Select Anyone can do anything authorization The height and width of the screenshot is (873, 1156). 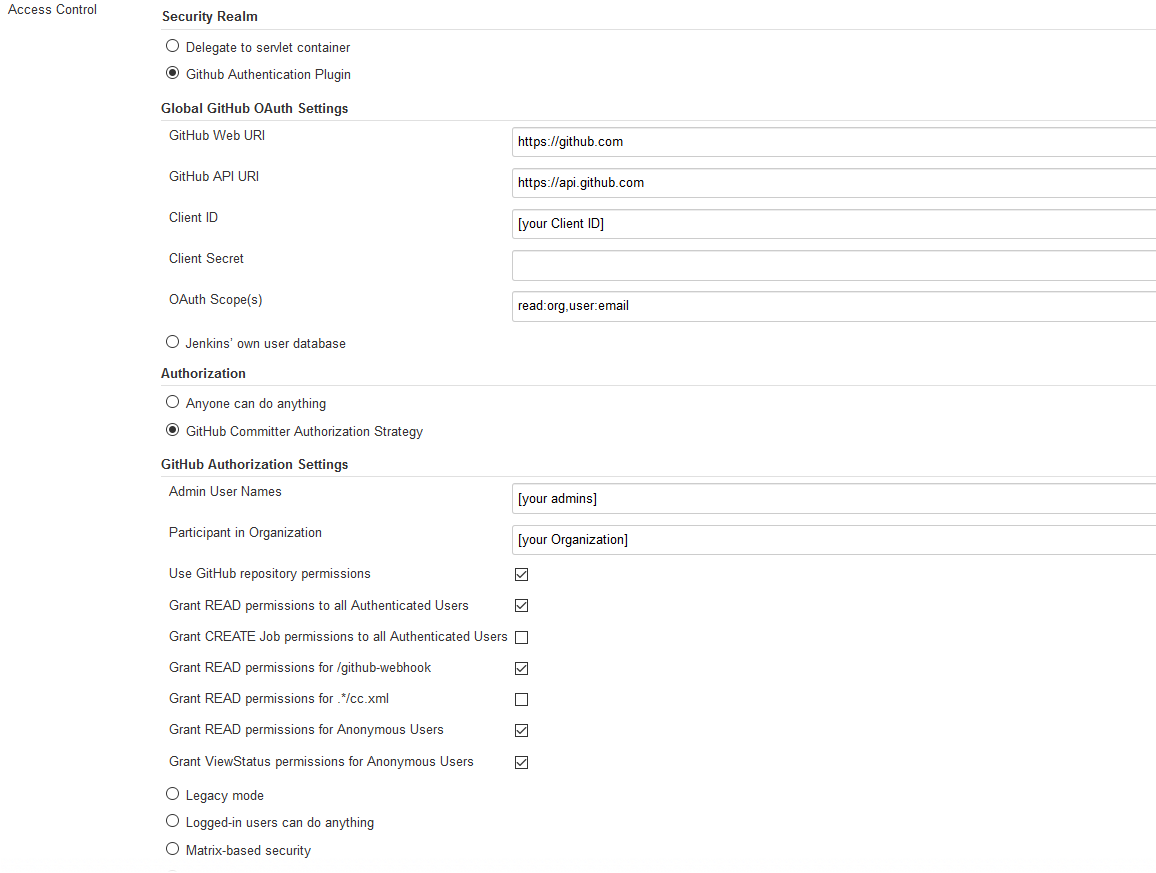coord(172,401)
